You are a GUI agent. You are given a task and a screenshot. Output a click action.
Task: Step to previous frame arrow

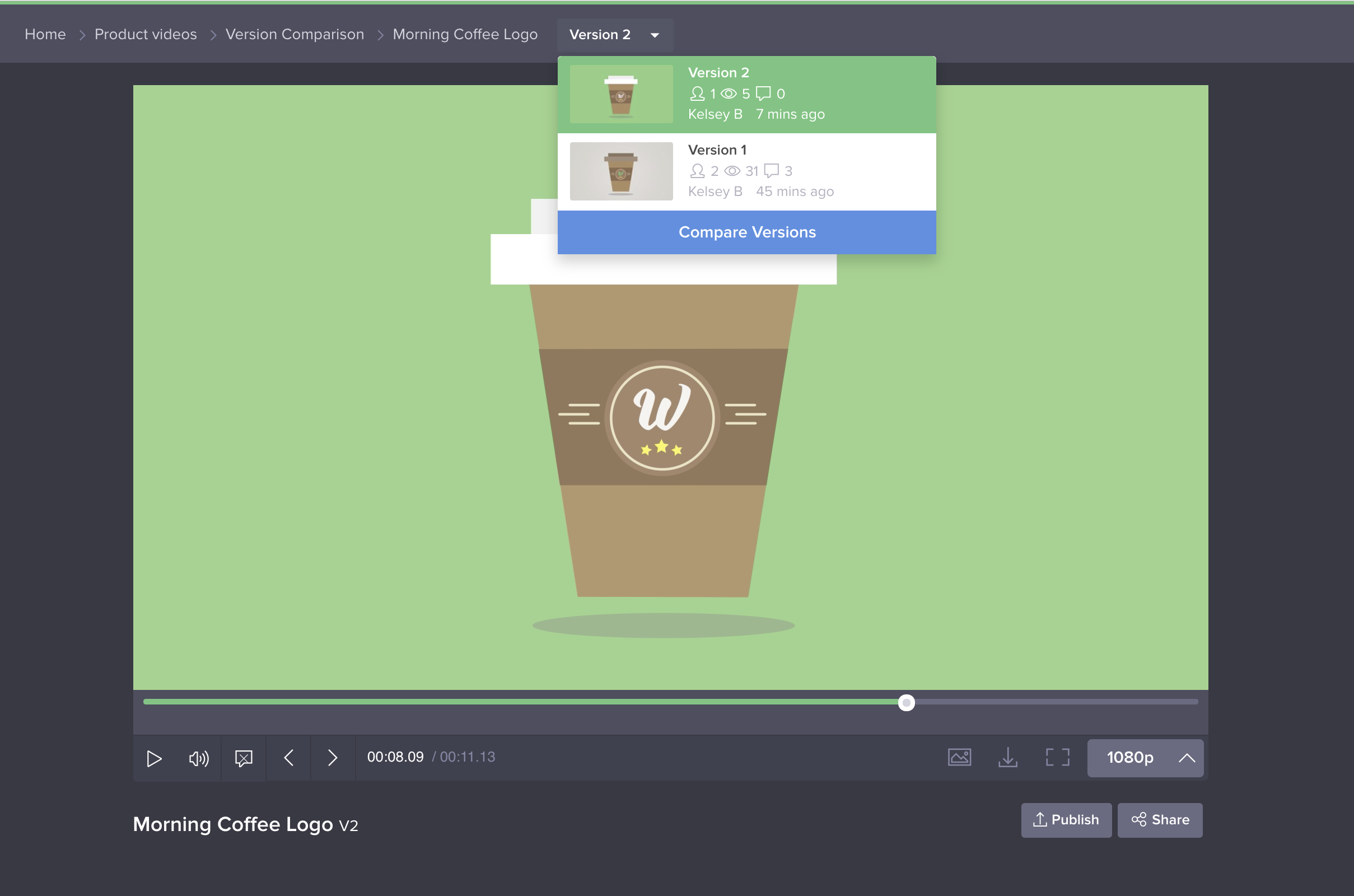pyautogui.click(x=288, y=758)
